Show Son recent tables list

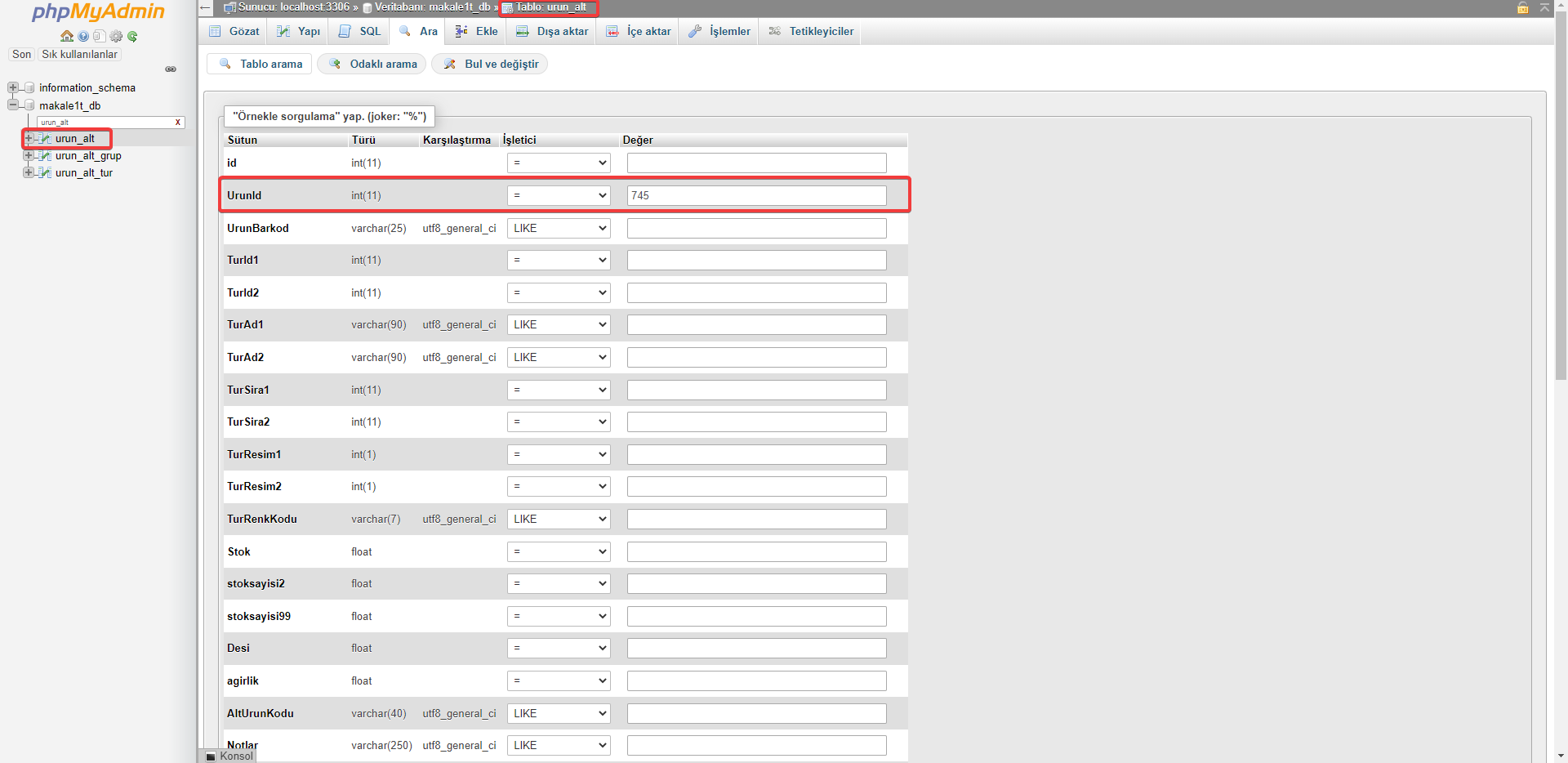tap(21, 55)
